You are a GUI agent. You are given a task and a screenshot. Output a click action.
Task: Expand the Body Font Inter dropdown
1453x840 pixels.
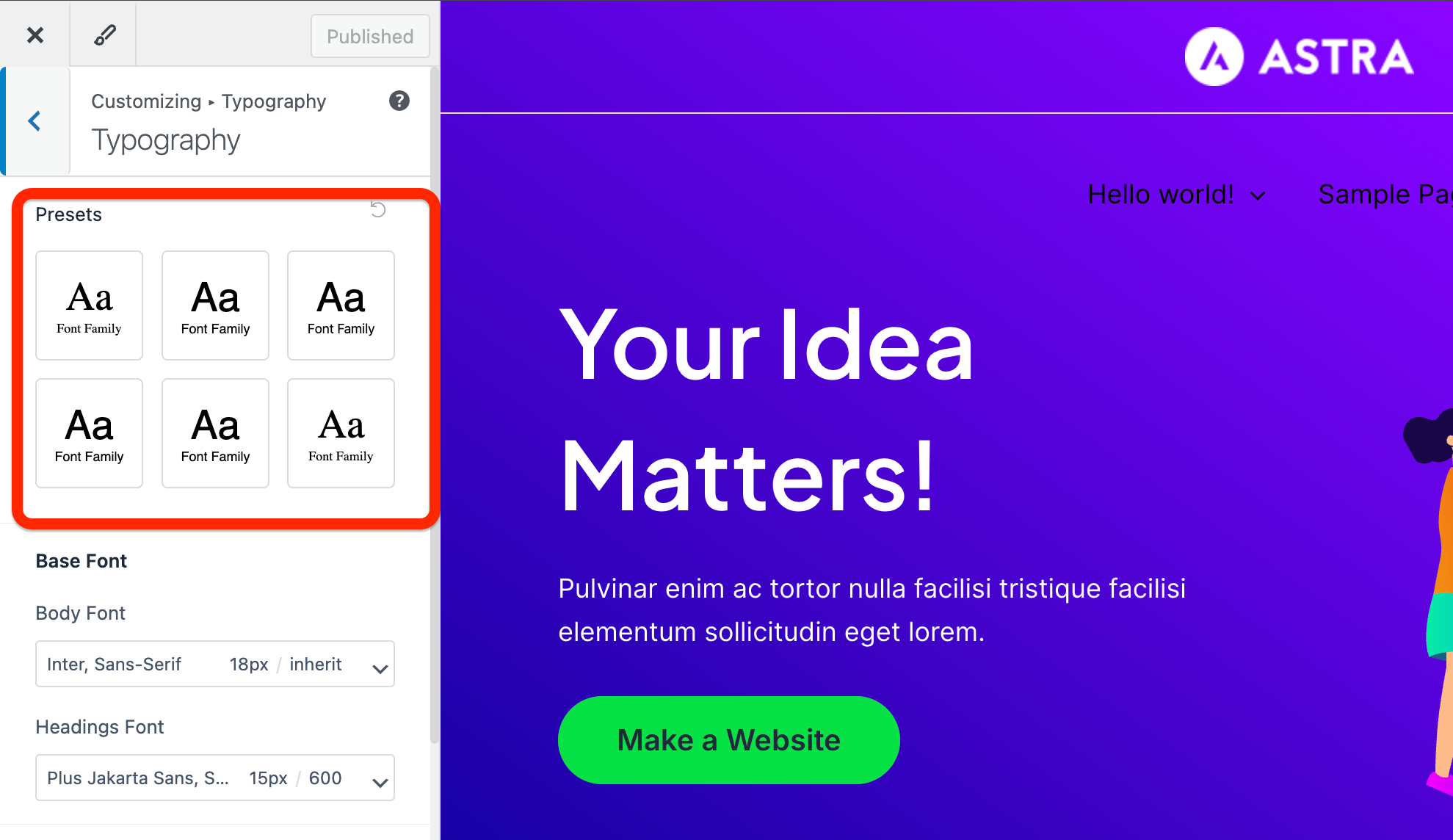click(x=215, y=664)
